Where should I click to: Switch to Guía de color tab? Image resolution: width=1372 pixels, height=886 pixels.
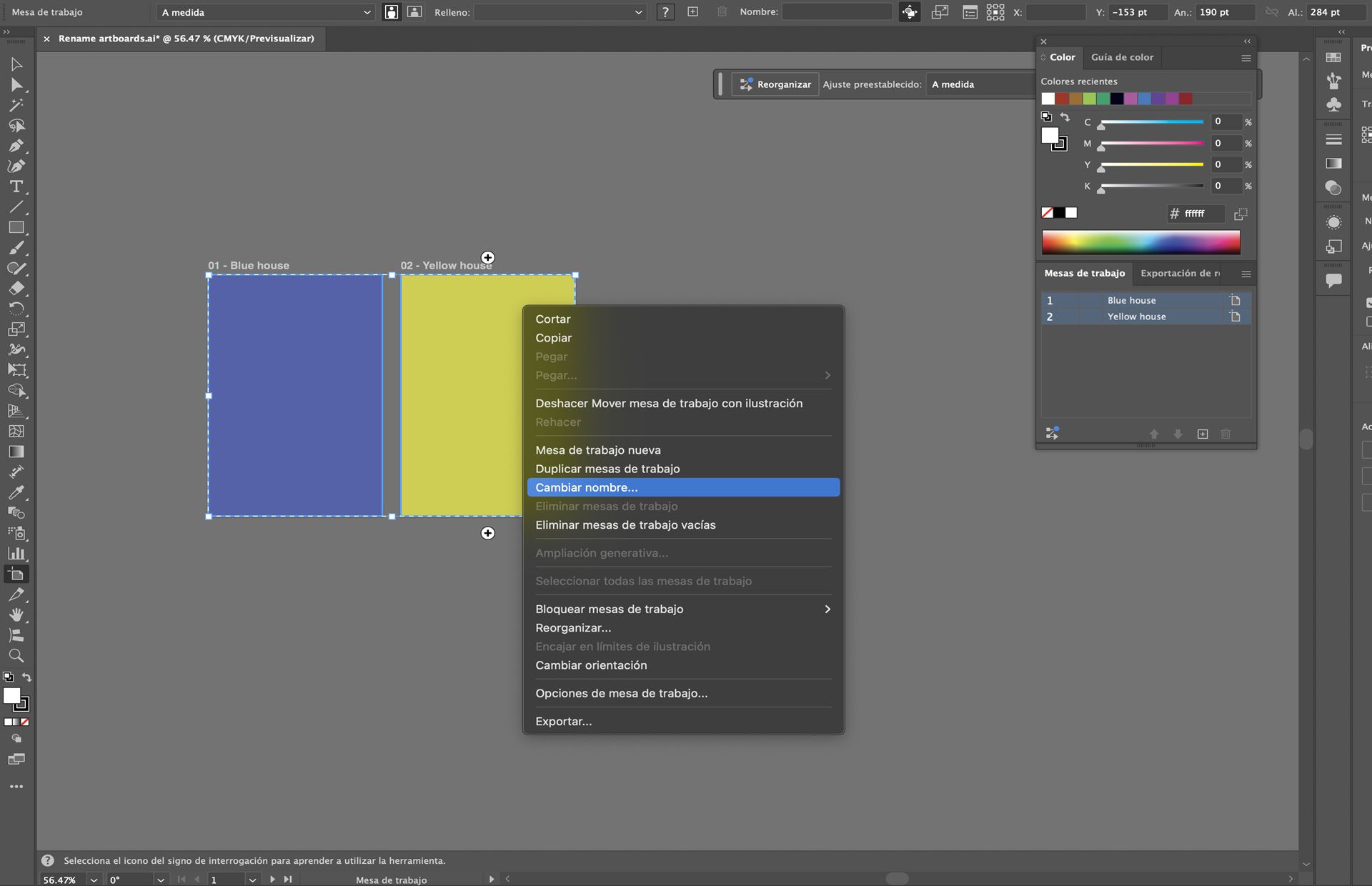[x=1122, y=57]
